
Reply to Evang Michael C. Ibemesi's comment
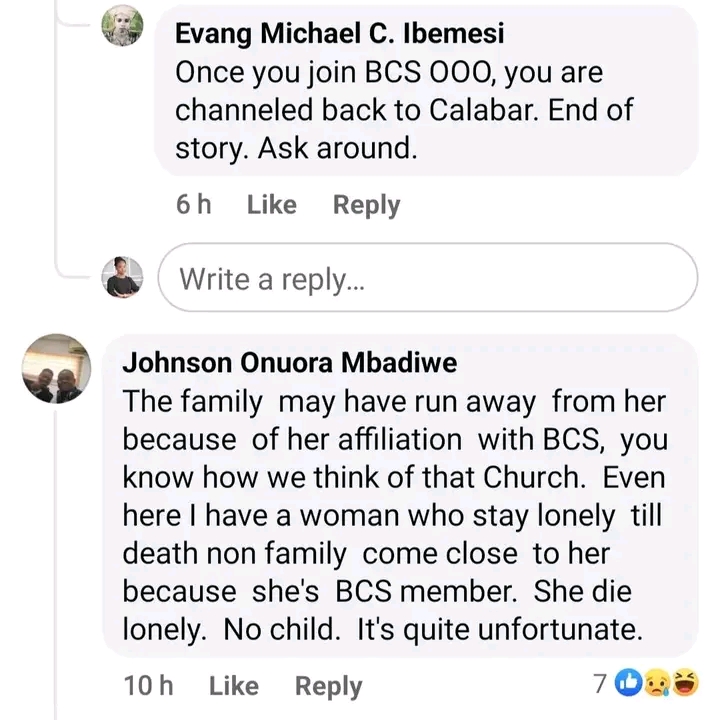click(366, 205)
